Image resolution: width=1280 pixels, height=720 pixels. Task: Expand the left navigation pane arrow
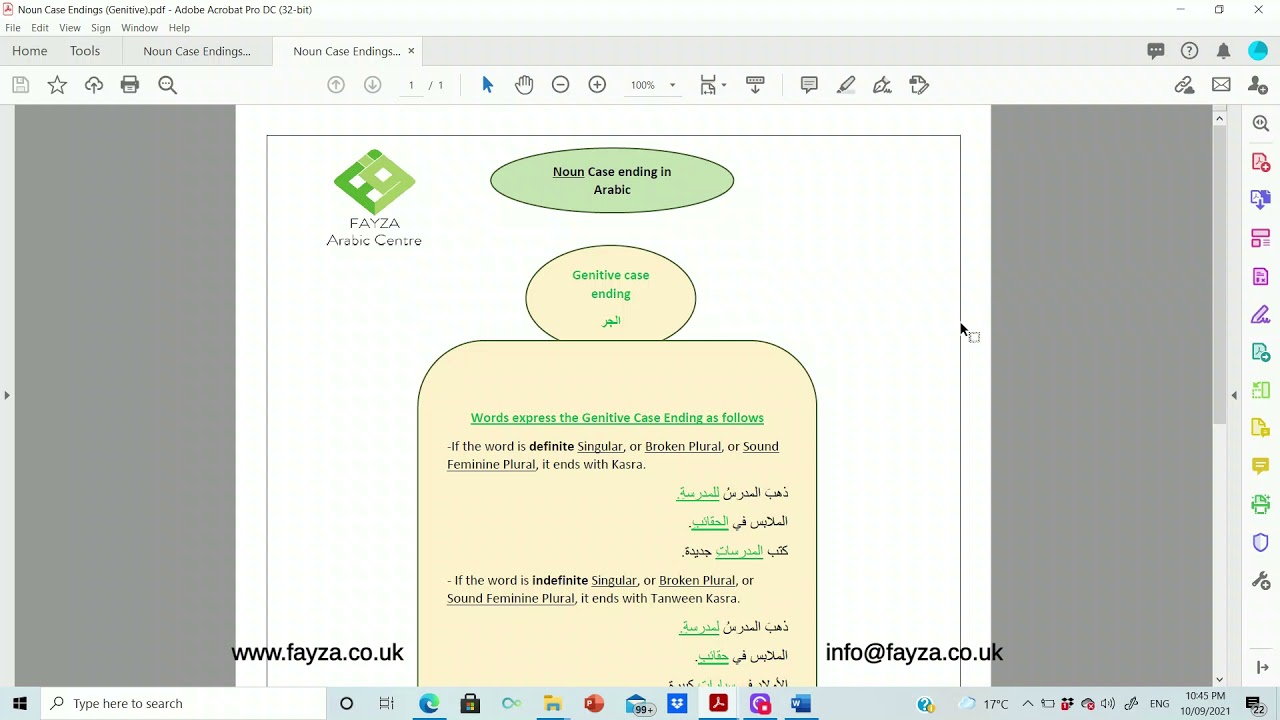click(7, 395)
